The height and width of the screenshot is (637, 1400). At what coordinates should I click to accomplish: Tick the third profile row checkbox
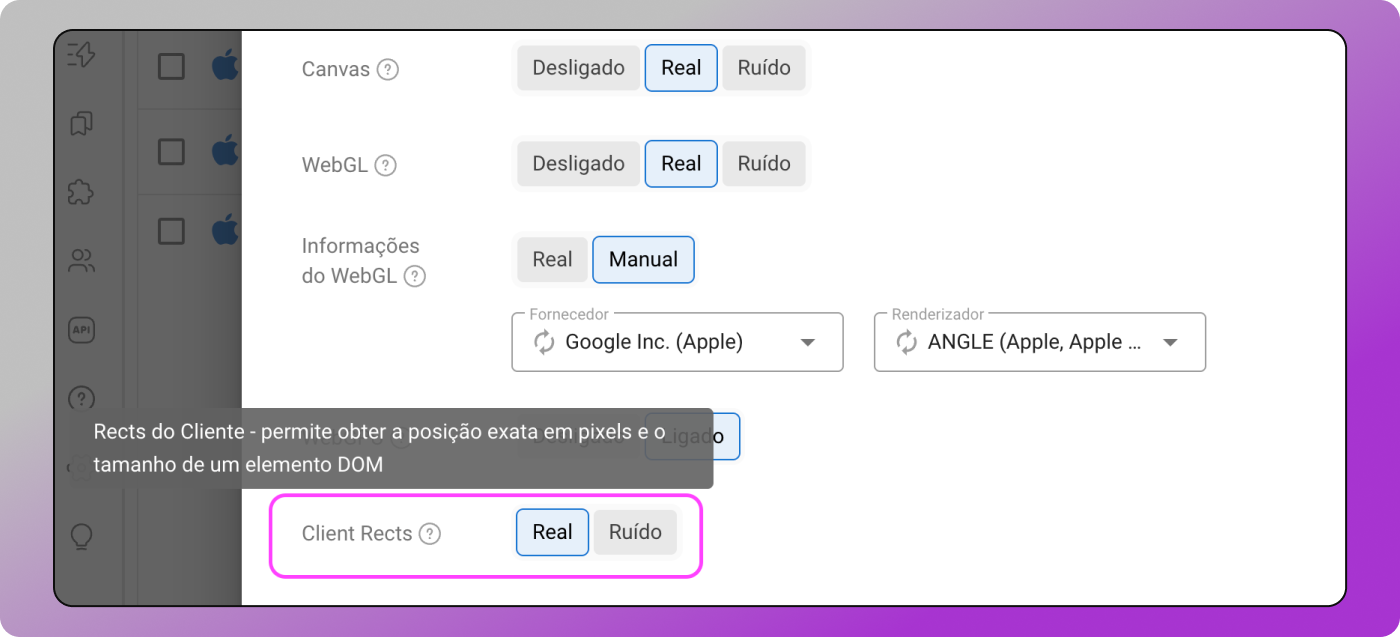pyautogui.click(x=172, y=231)
